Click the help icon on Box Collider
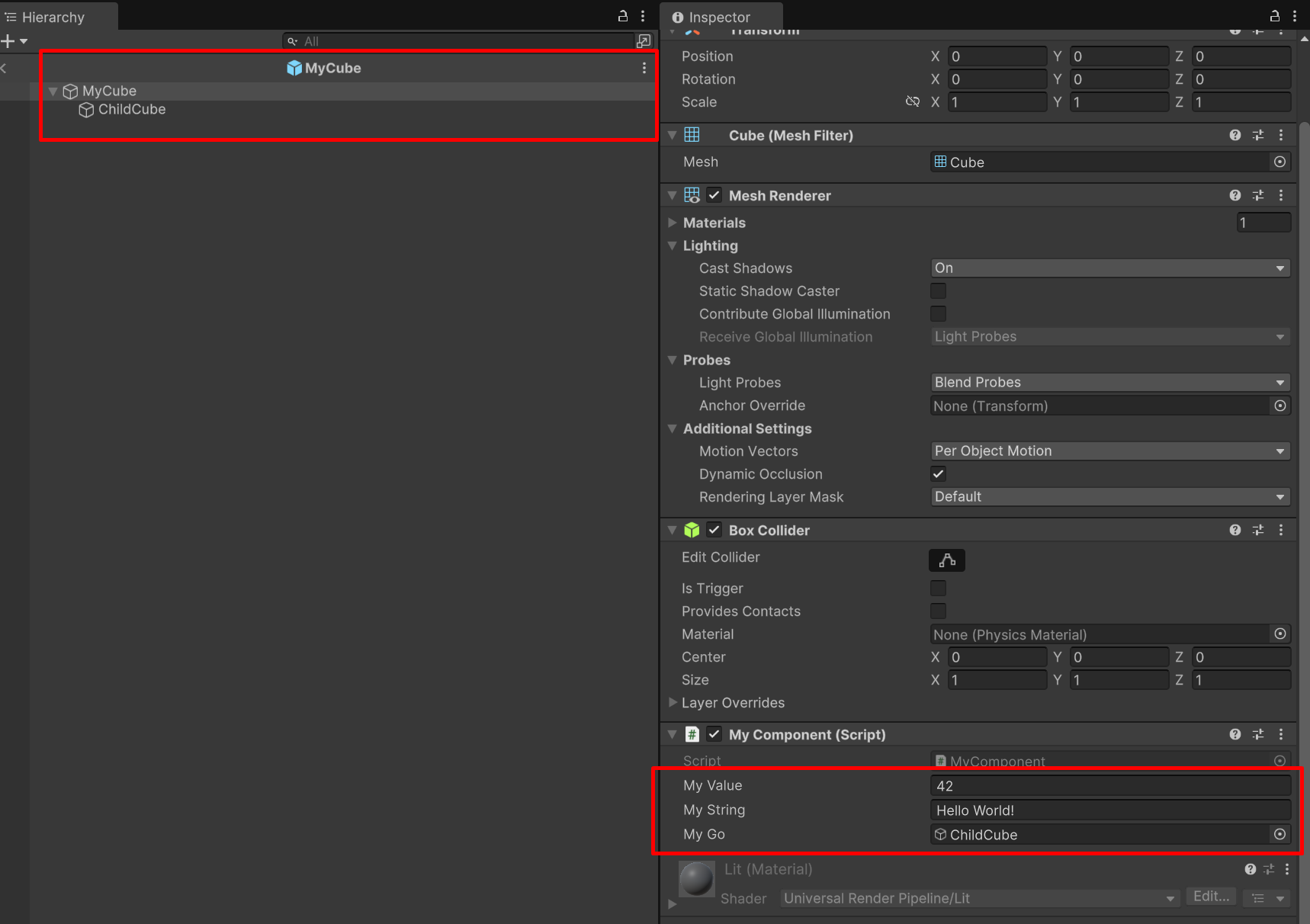 [x=1235, y=530]
